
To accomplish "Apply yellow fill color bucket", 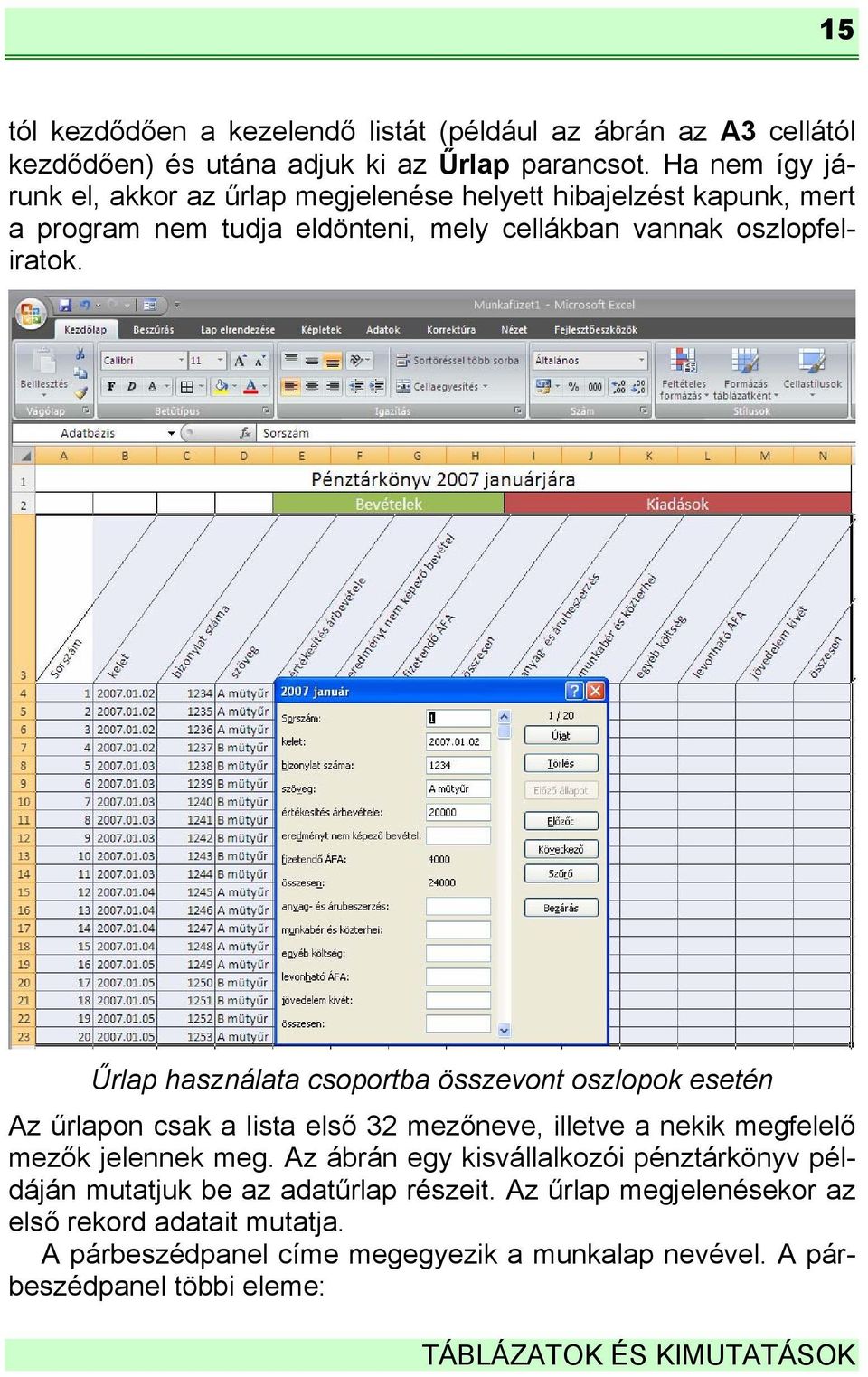I will pos(221,387).
